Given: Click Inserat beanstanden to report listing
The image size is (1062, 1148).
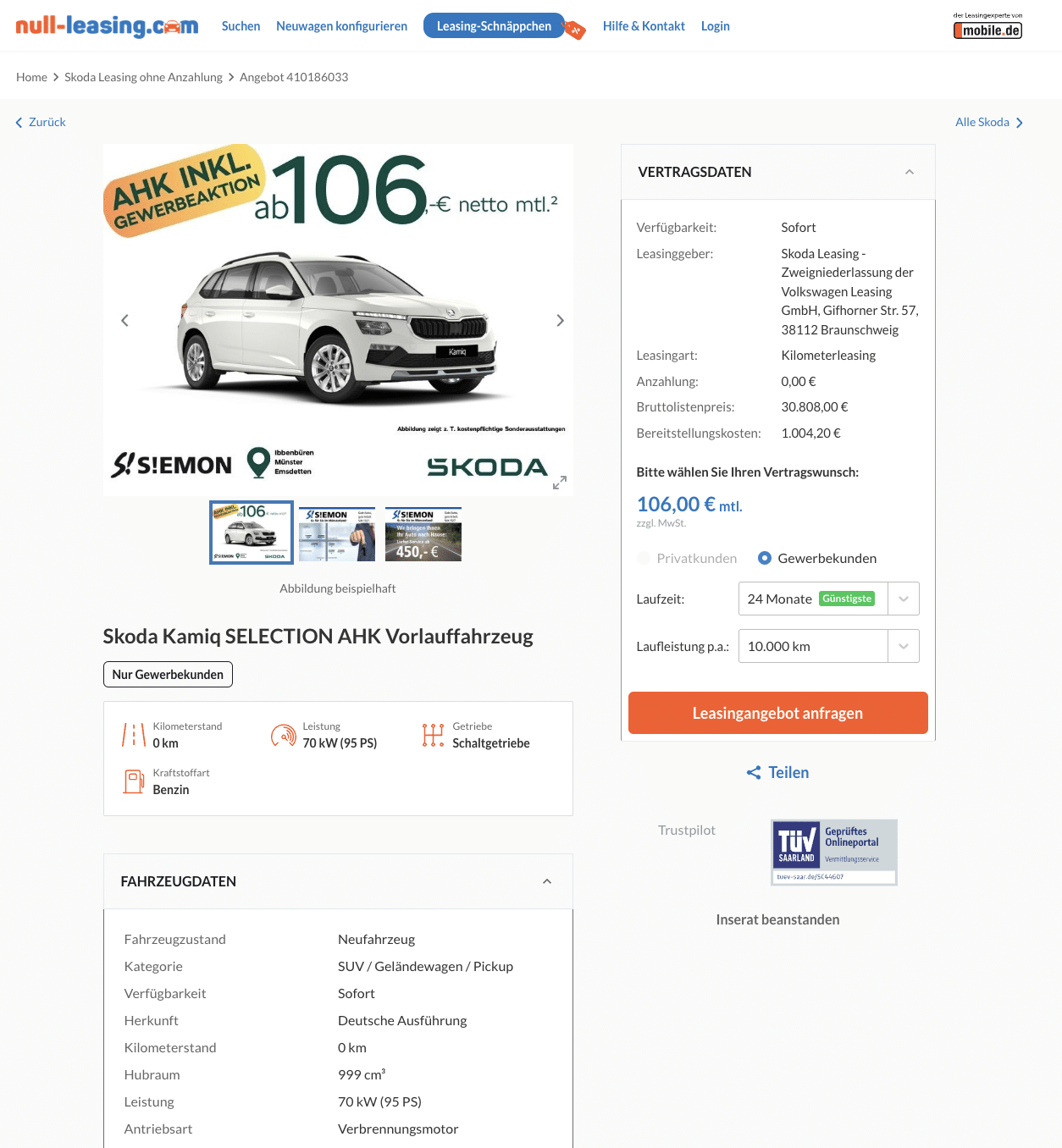Looking at the screenshot, I should [778, 919].
